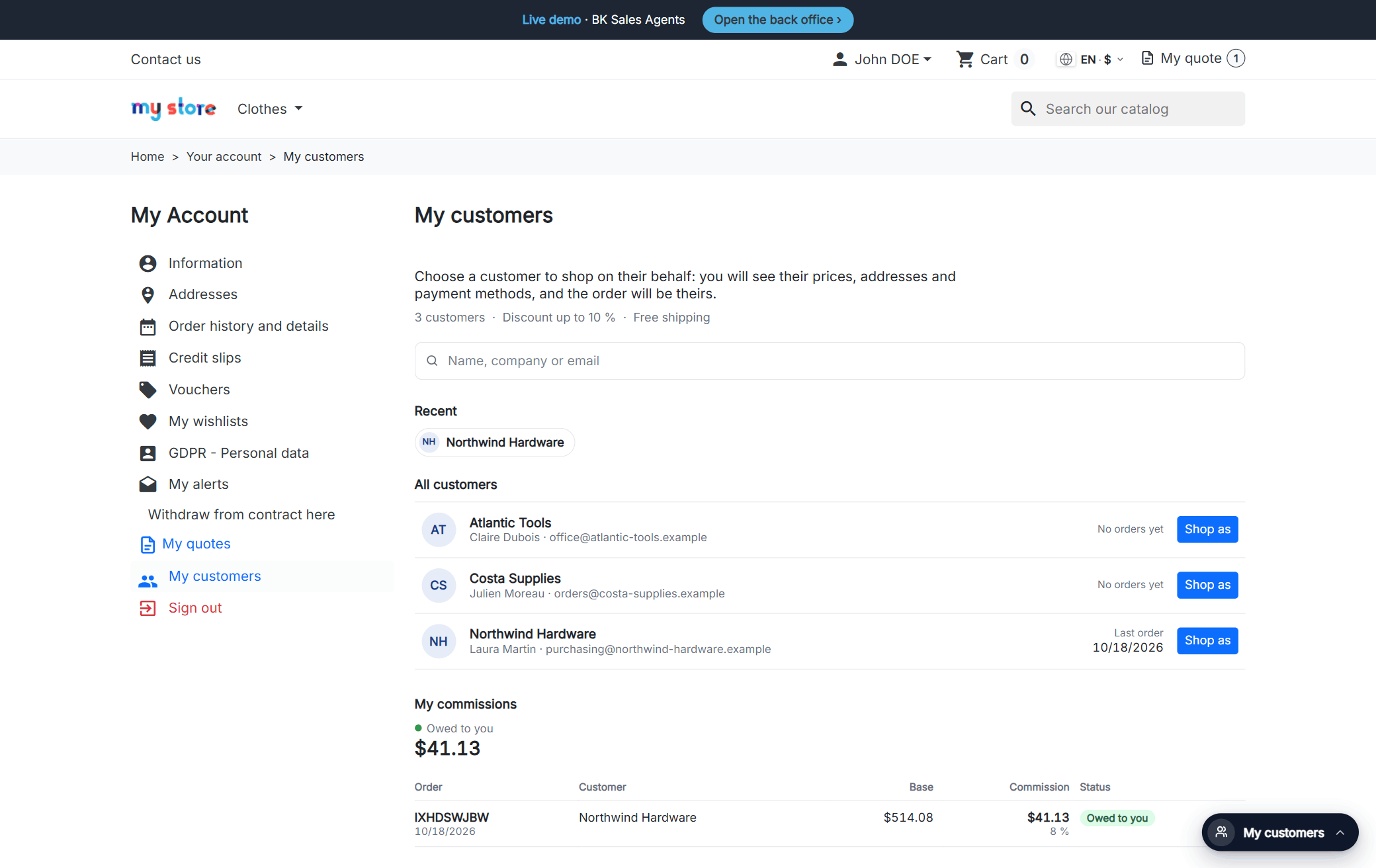Click the My quote counter badge

point(1236,58)
